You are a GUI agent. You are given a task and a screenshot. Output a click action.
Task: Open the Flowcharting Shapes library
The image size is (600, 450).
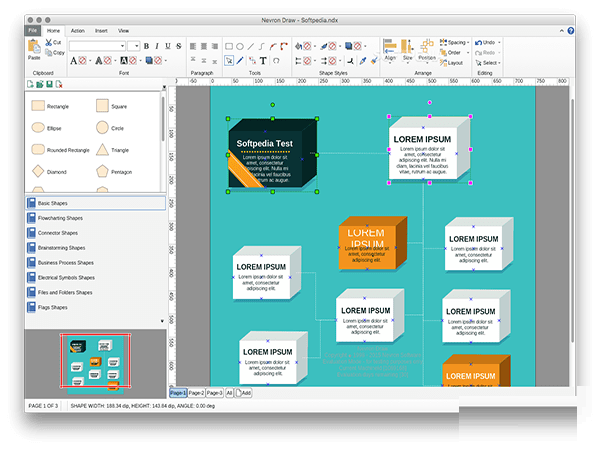[x=60, y=218]
